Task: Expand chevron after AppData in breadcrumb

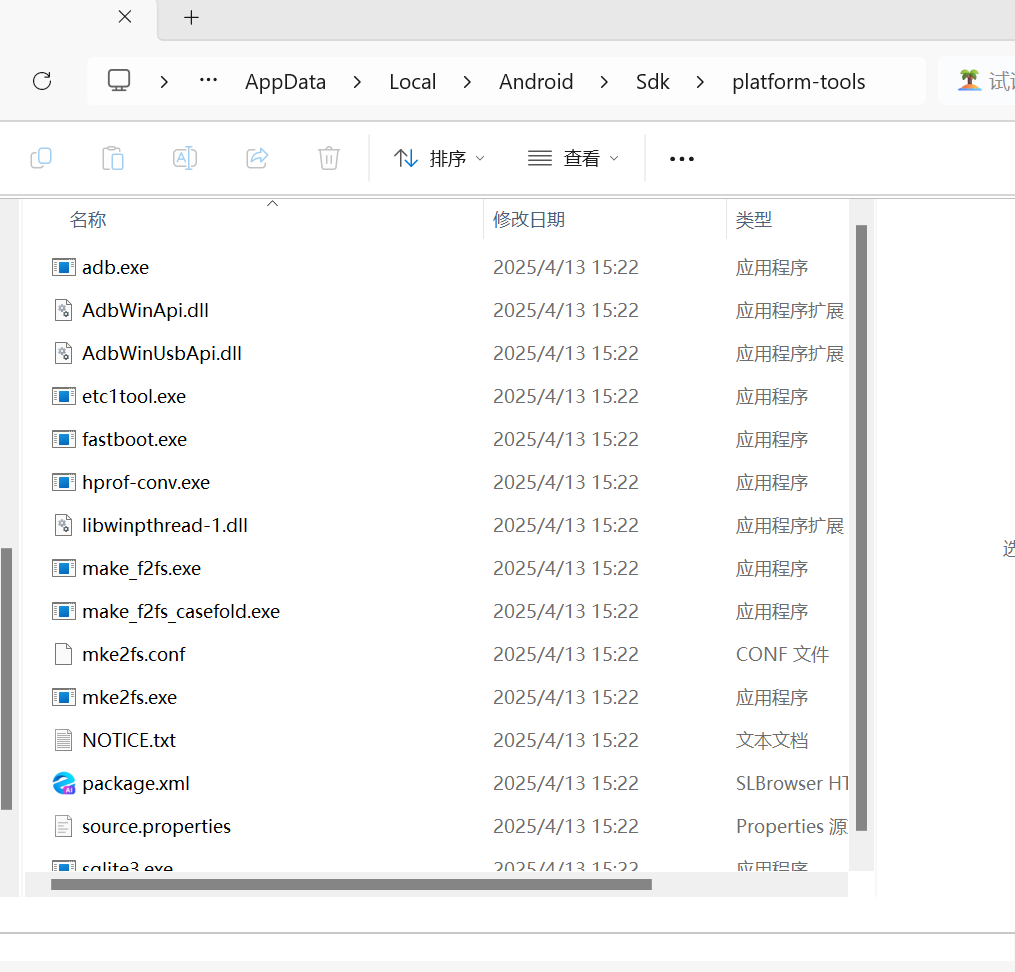Action: (x=357, y=82)
